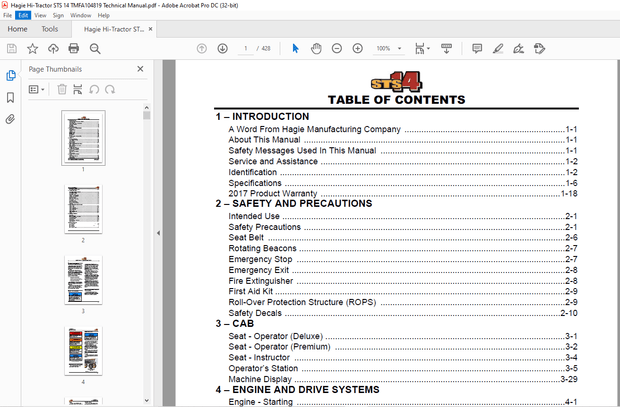Close the Hagie Hi-Tractor document tab
Viewport: 620px width, 407px height.
[150, 29]
